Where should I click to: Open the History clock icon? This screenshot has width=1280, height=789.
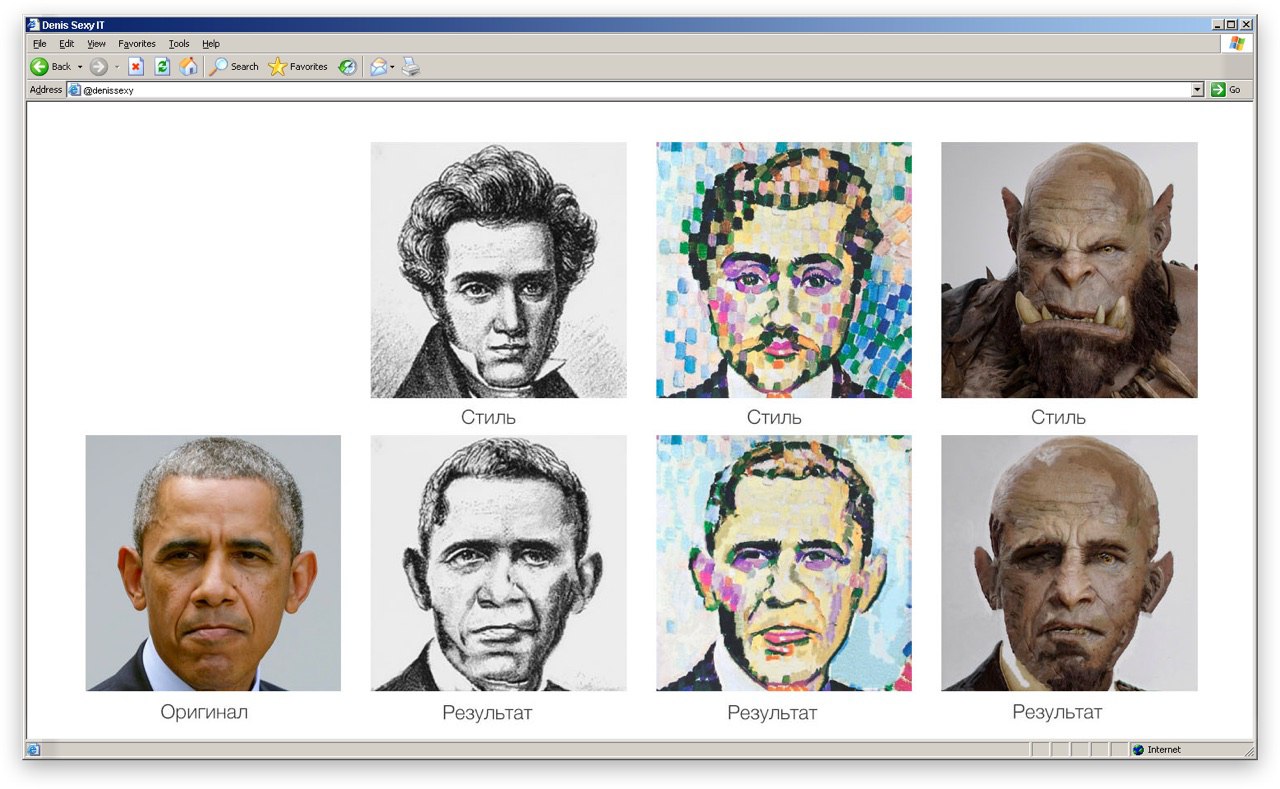(347, 67)
